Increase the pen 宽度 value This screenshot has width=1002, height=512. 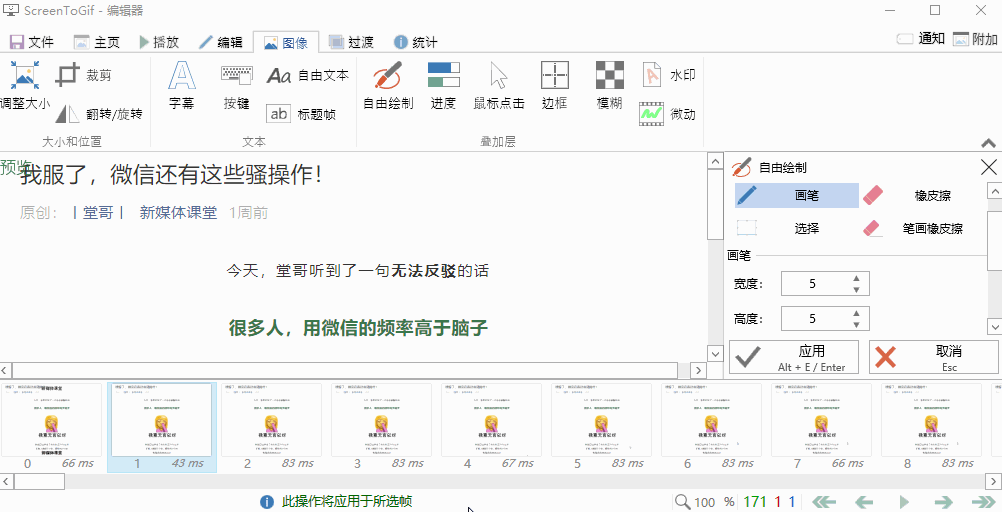pyautogui.click(x=856, y=278)
